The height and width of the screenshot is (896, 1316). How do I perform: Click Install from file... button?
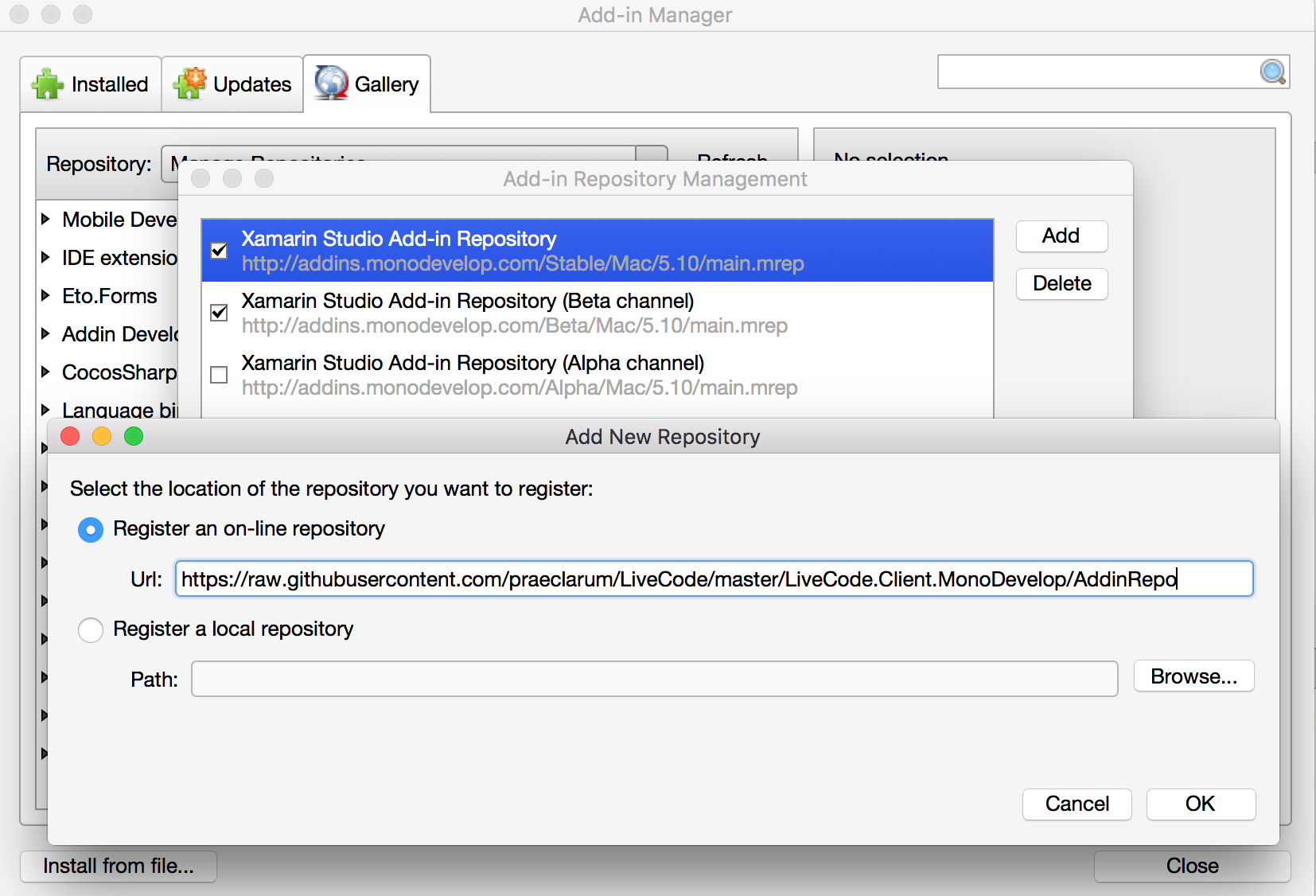(x=119, y=866)
